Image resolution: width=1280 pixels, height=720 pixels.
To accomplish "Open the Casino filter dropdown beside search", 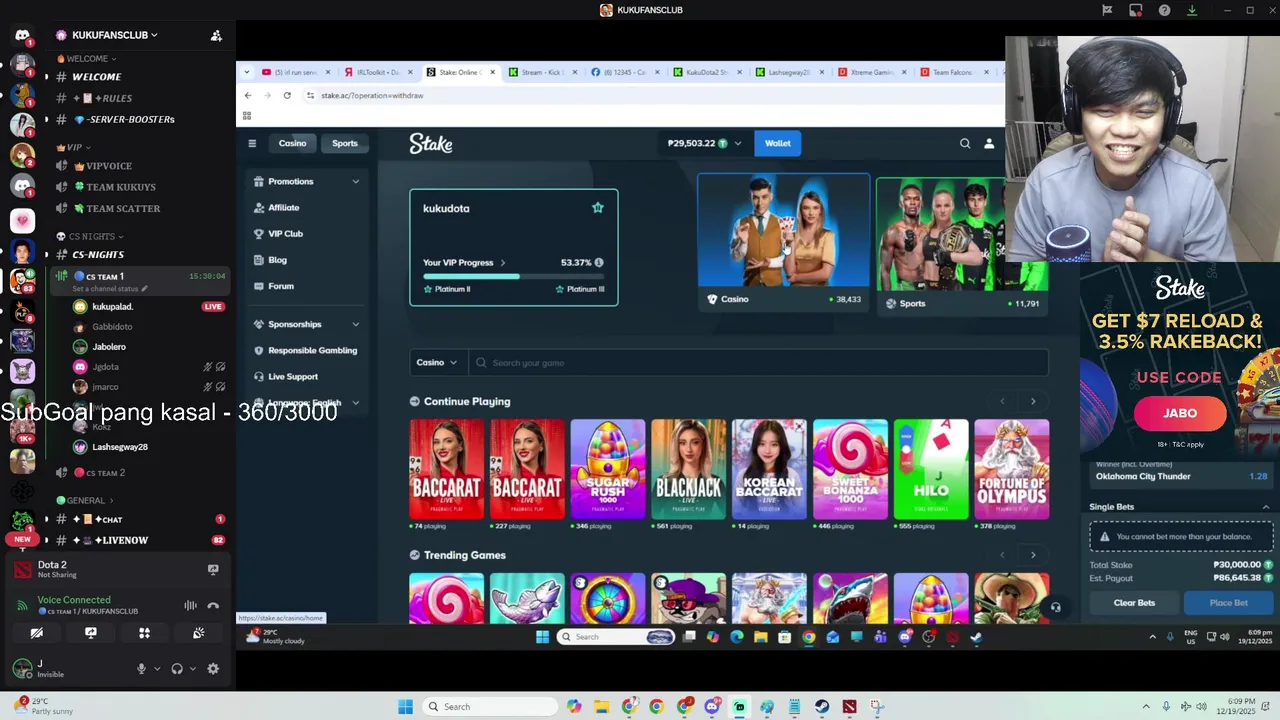I will coord(437,362).
